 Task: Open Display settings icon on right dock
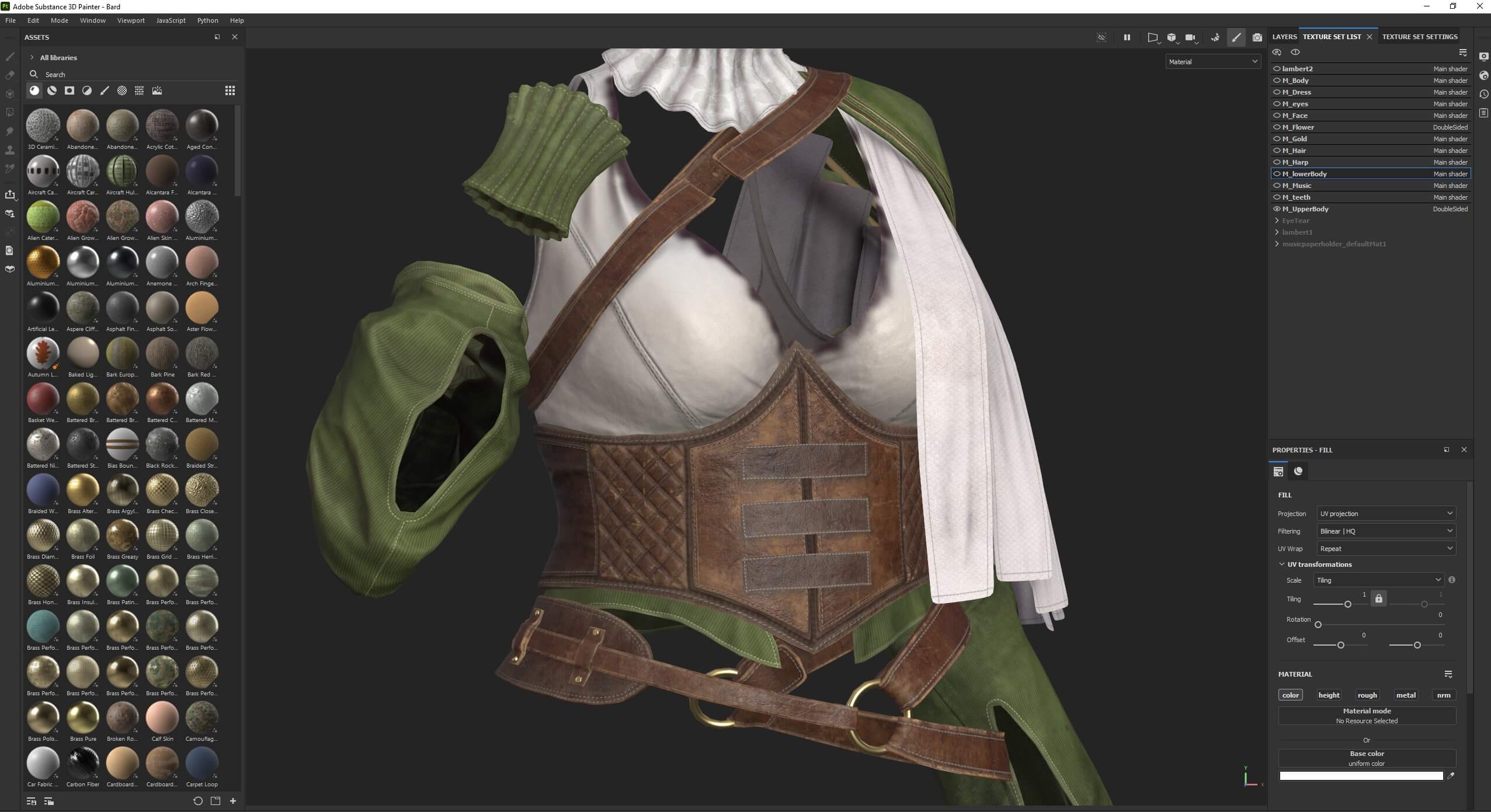pos(1483,57)
